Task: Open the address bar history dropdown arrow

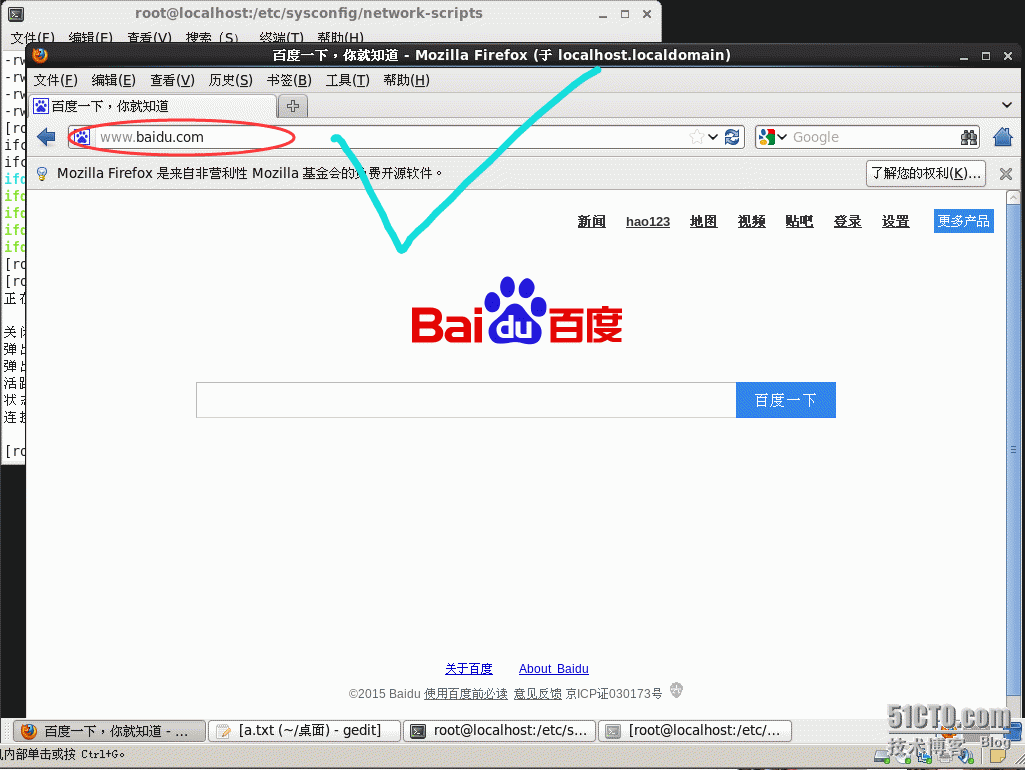Action: tap(713, 137)
